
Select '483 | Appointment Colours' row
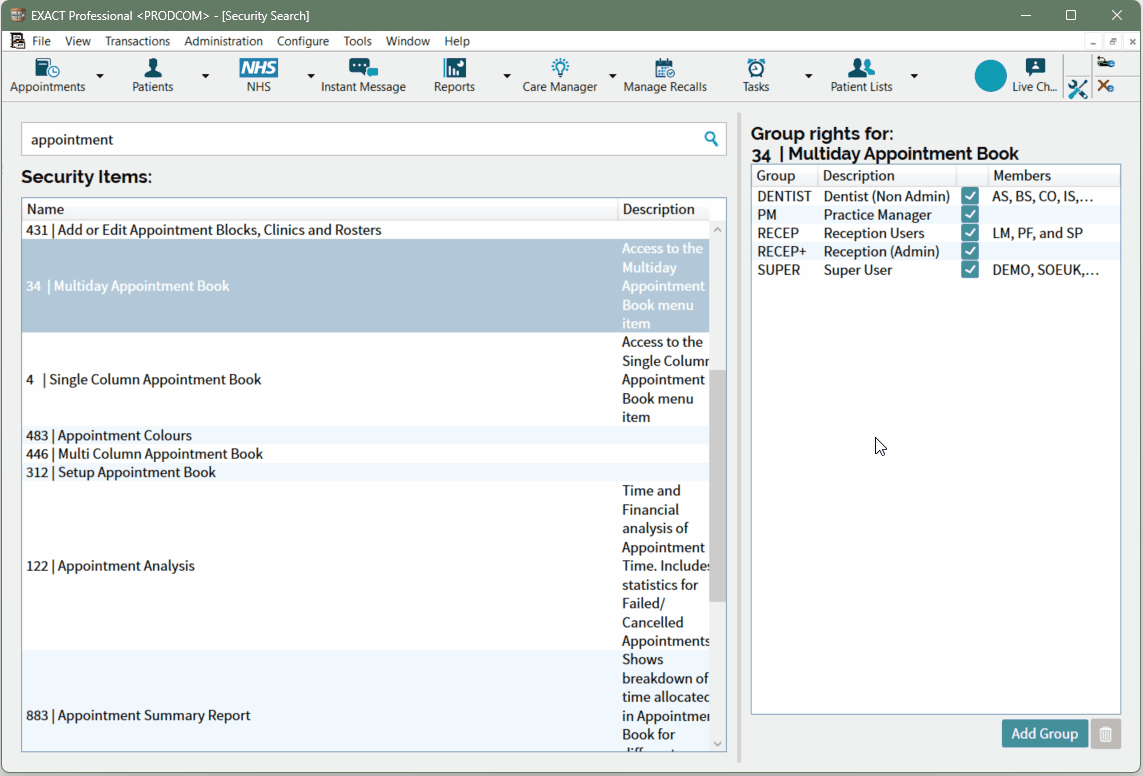(365, 435)
